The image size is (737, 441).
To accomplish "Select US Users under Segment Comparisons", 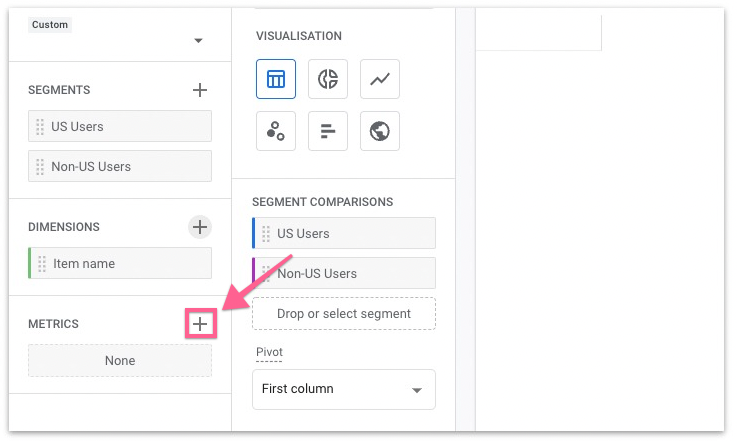I will click(x=344, y=233).
